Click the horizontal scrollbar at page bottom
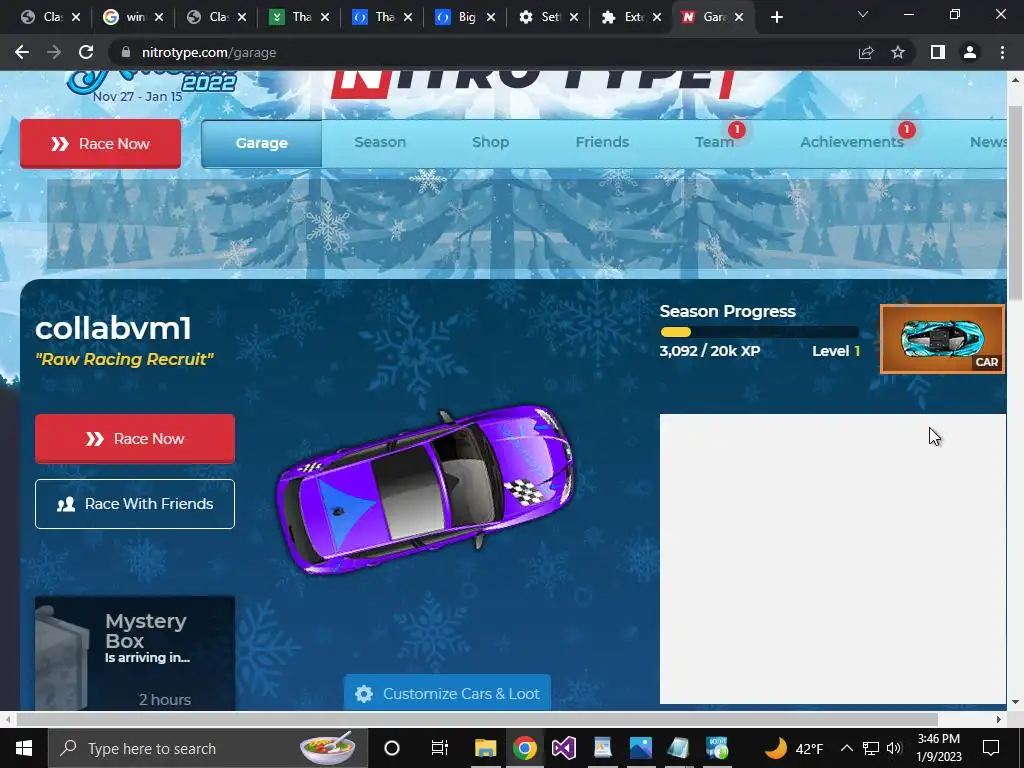 click(477, 719)
